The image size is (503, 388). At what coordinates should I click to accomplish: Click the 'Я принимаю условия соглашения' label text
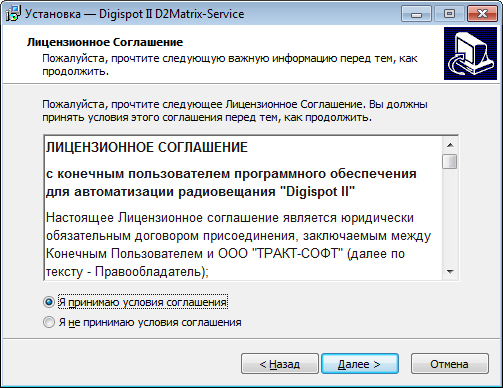pos(143,302)
